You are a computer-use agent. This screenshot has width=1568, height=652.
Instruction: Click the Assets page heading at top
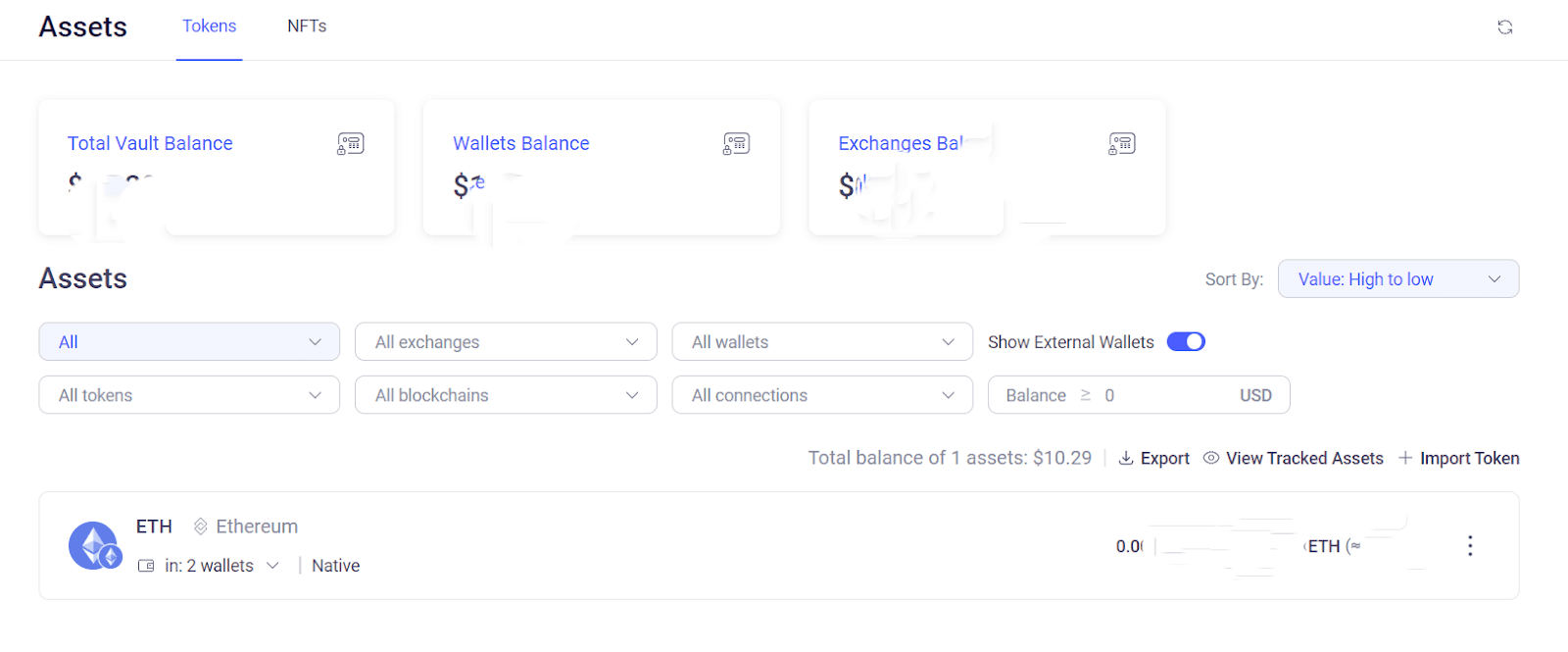(83, 26)
